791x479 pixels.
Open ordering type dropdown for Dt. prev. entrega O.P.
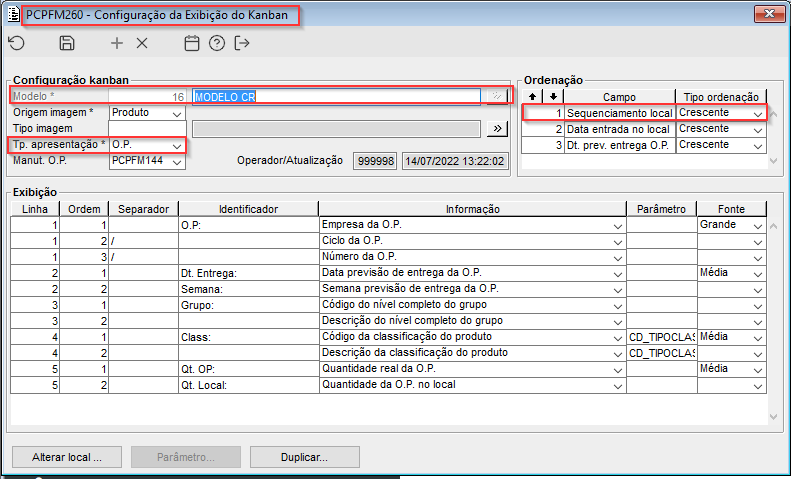(758, 145)
